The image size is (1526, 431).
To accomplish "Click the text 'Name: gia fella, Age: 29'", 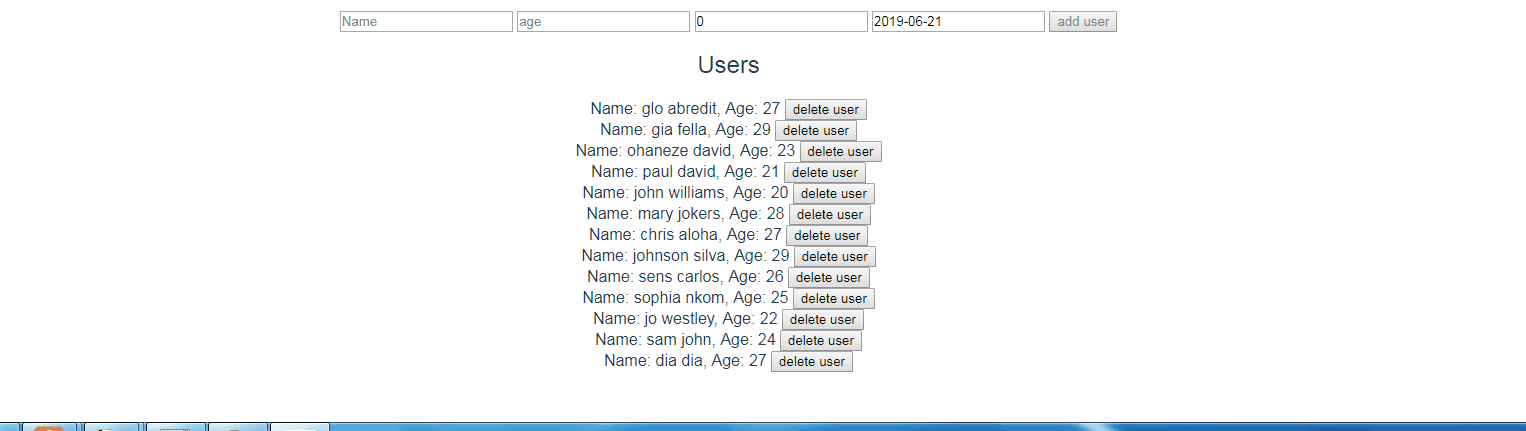I will pyautogui.click(x=685, y=130).
